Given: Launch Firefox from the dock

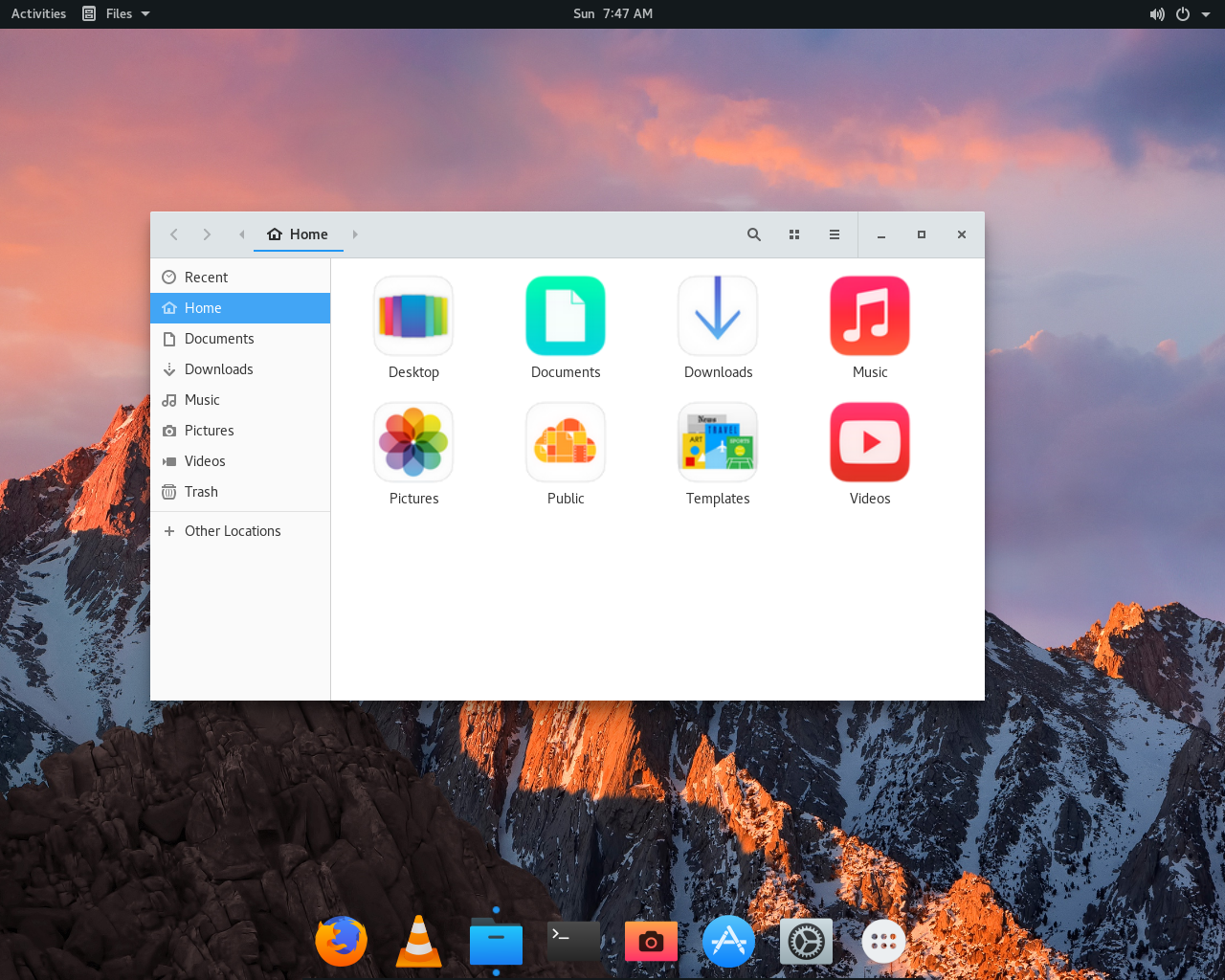Looking at the screenshot, I should click(x=341, y=941).
